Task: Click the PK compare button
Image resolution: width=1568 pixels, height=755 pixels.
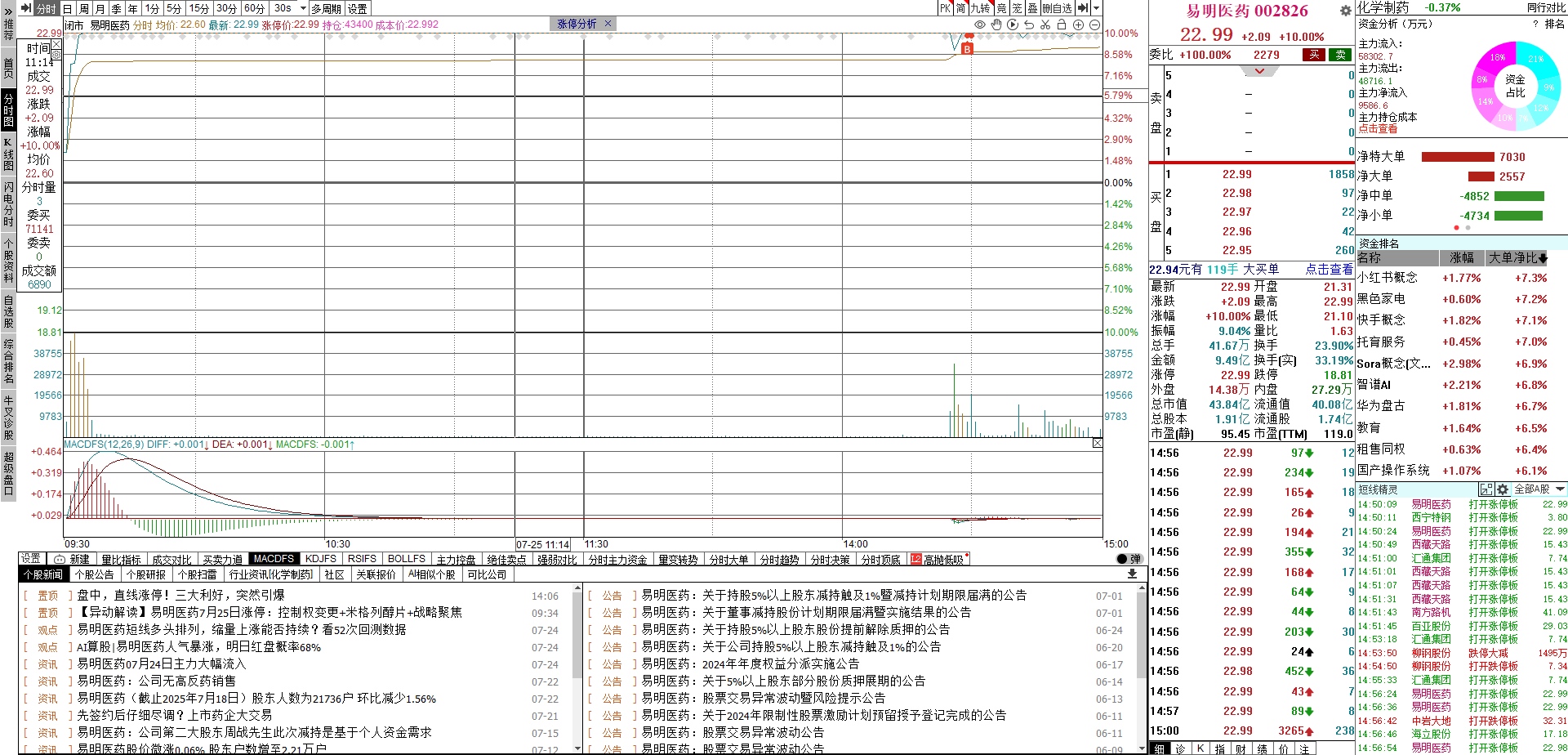Action: 945,8
